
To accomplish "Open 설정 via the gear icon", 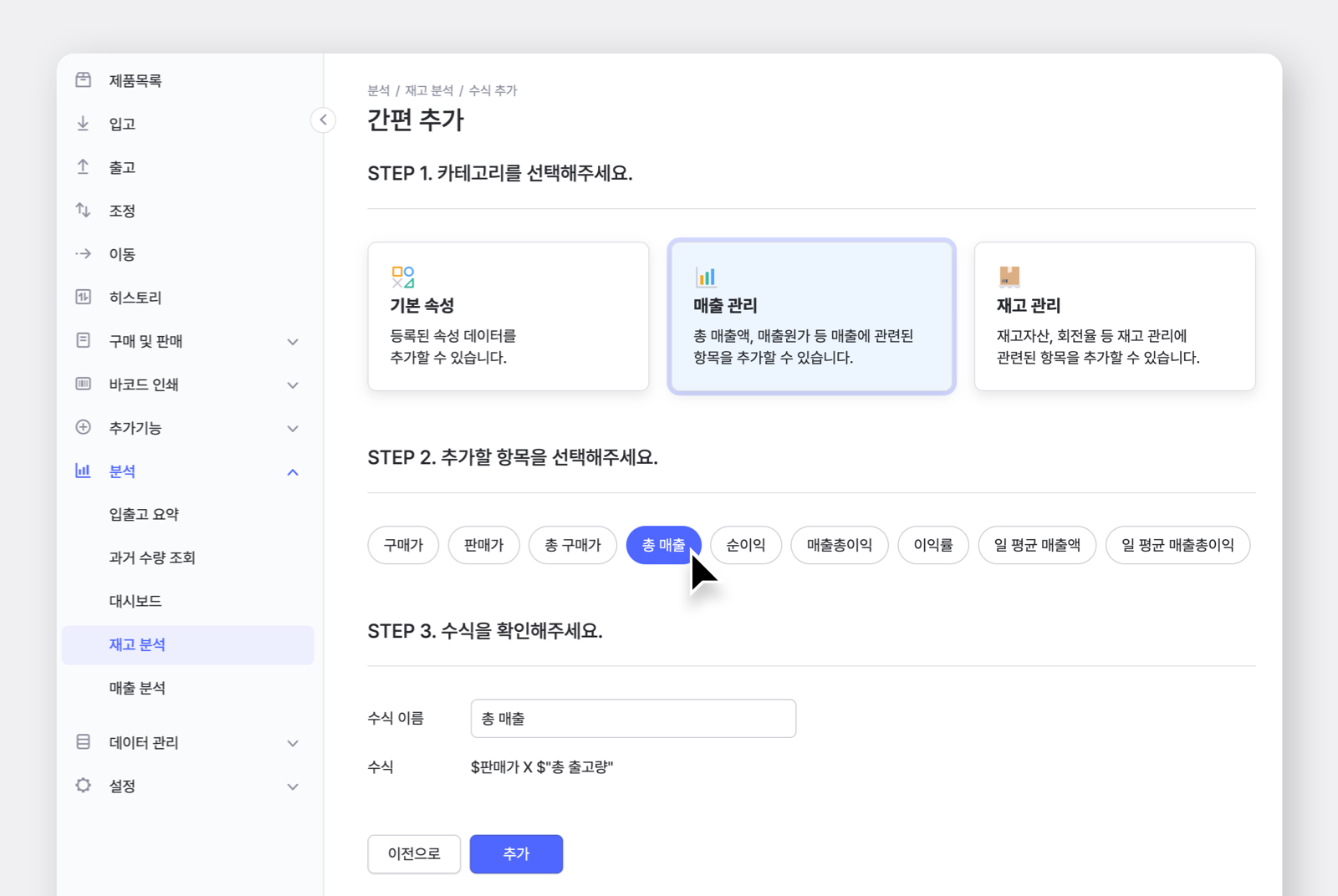I will 83,785.
